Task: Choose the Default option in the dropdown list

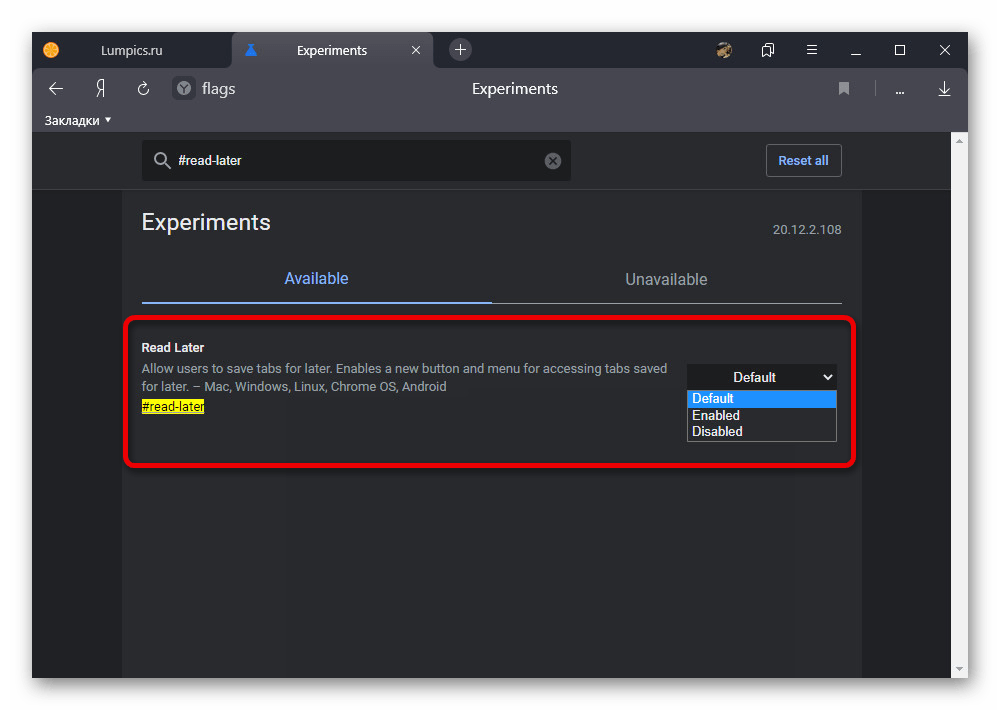Action: [713, 398]
